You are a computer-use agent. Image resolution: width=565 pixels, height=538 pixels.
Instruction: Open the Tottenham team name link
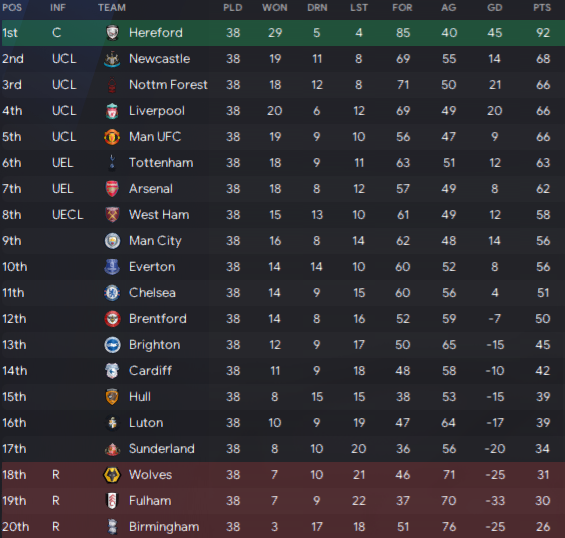161,163
